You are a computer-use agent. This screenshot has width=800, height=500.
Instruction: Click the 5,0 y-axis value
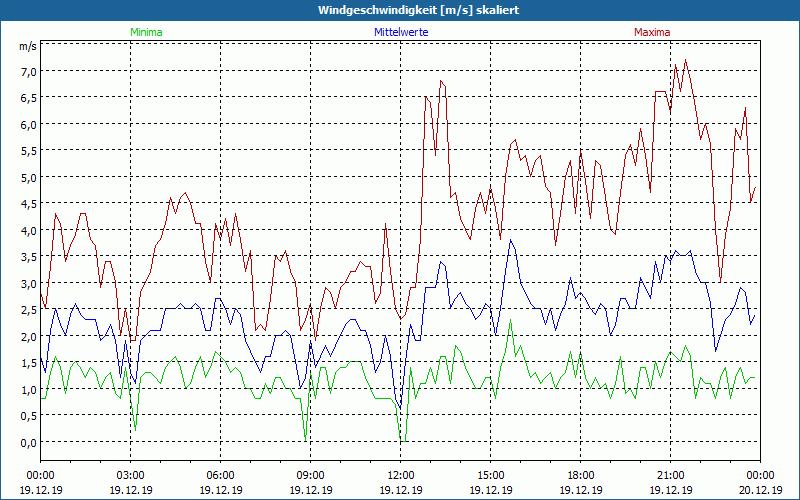(x=29, y=178)
